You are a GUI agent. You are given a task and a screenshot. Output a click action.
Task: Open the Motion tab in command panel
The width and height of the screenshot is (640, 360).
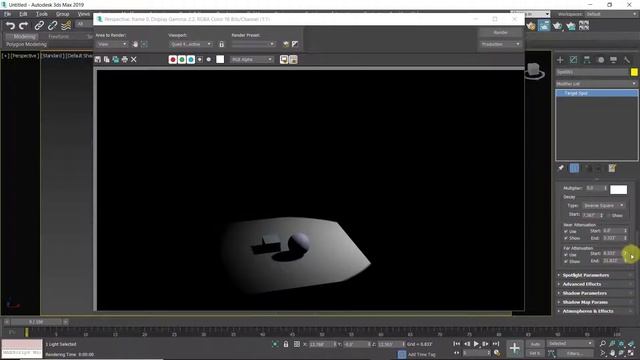point(600,60)
